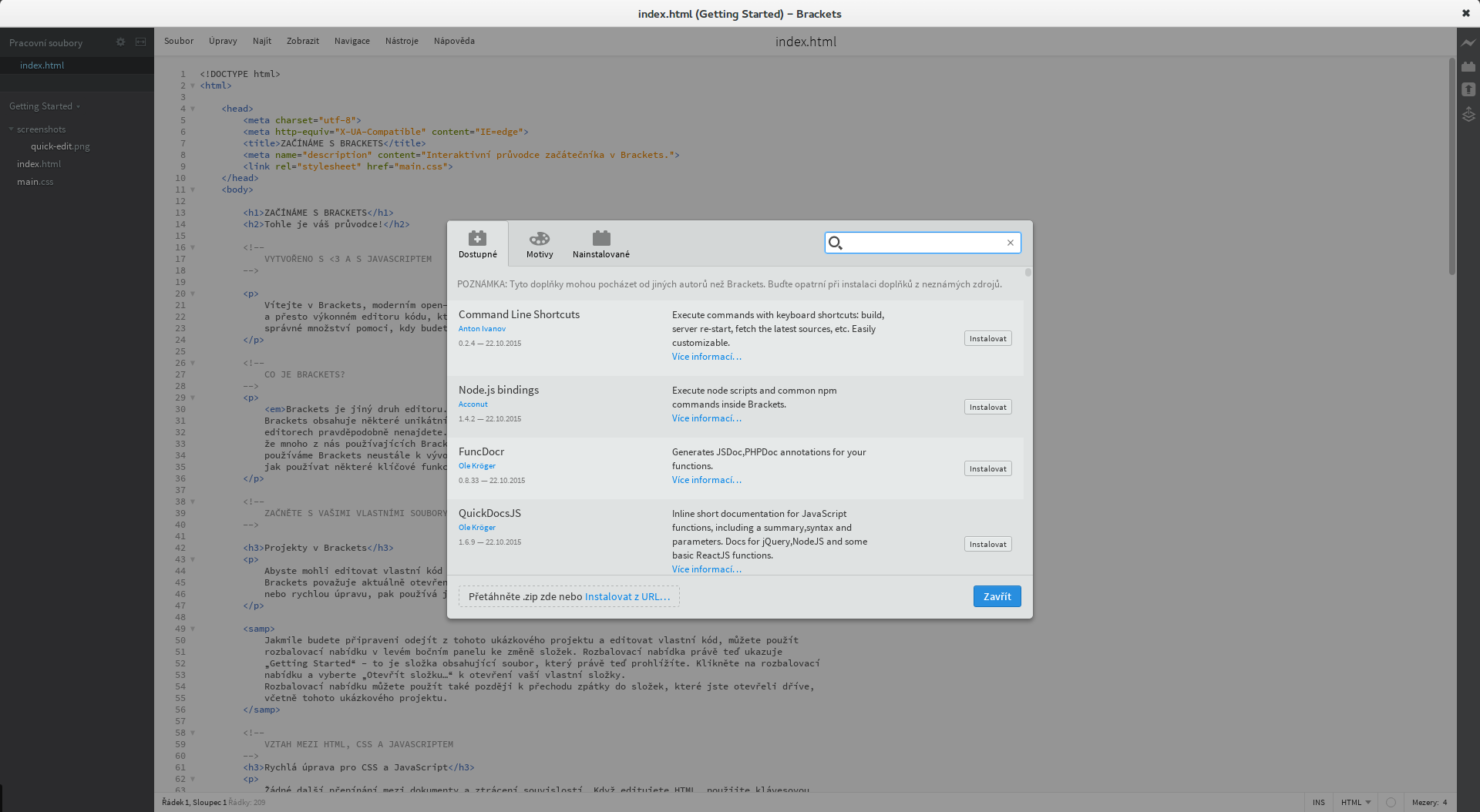Open the Navigace menu
Image resolution: width=1480 pixels, height=812 pixels.
(x=352, y=41)
